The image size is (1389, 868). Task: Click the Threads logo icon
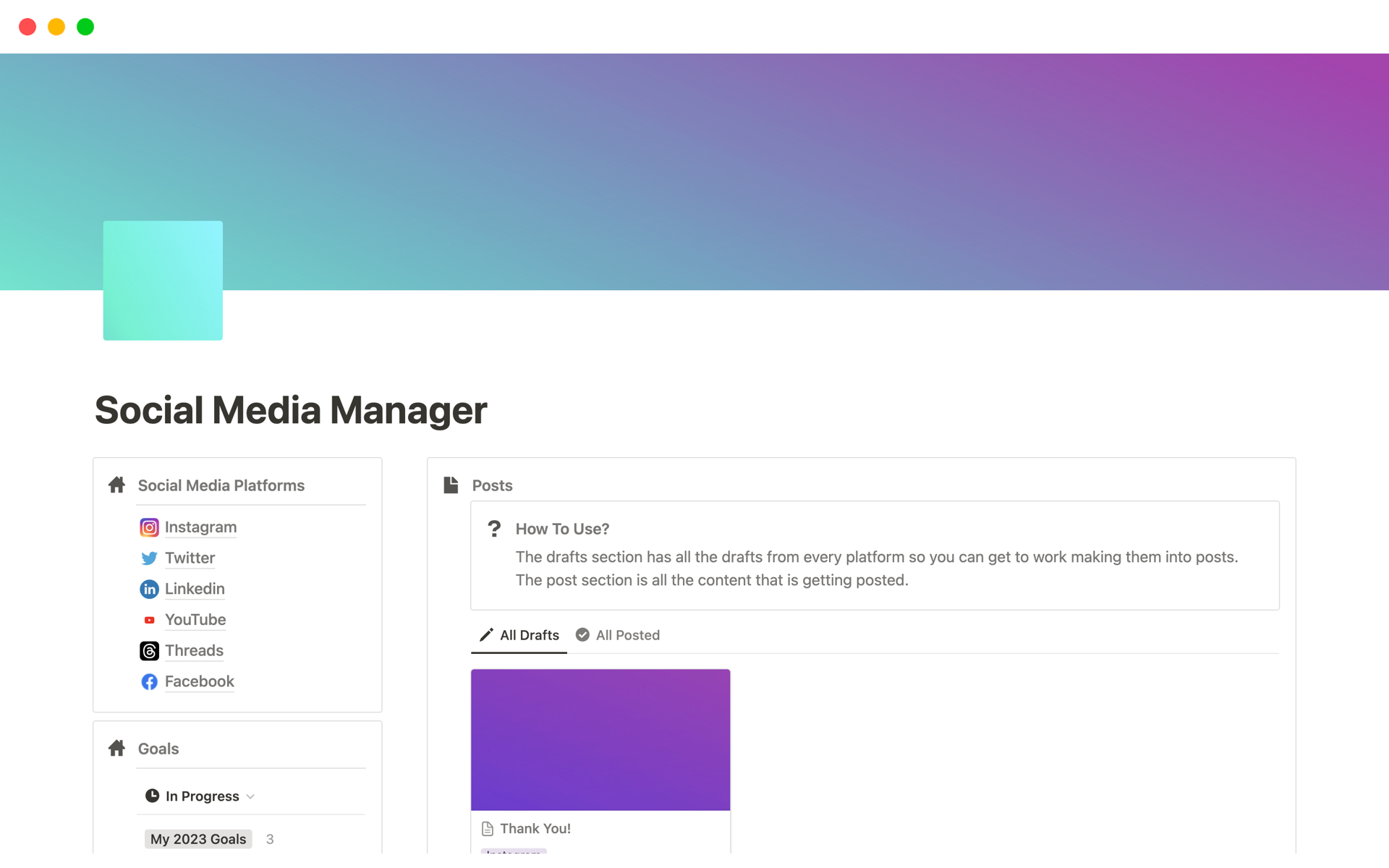tap(149, 651)
